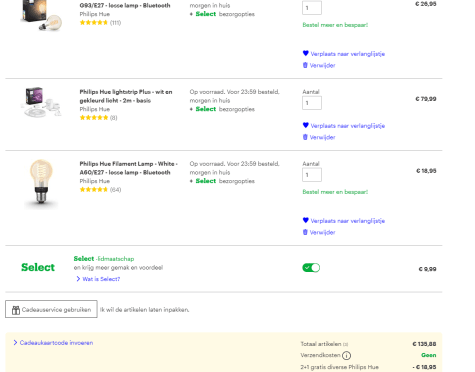Screen dimensions: 475x372
Task: Click star rating of A60/E27 Filament Lamp
Action: (x=94, y=190)
